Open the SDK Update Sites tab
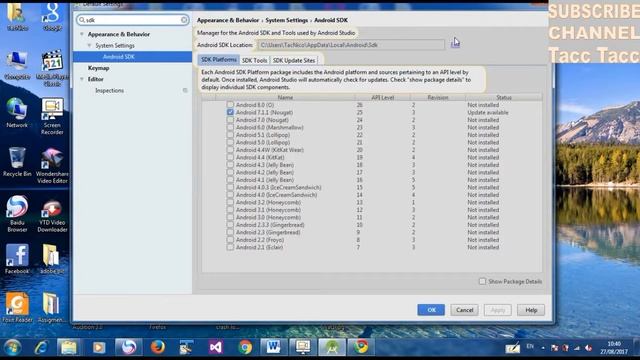 [294, 60]
